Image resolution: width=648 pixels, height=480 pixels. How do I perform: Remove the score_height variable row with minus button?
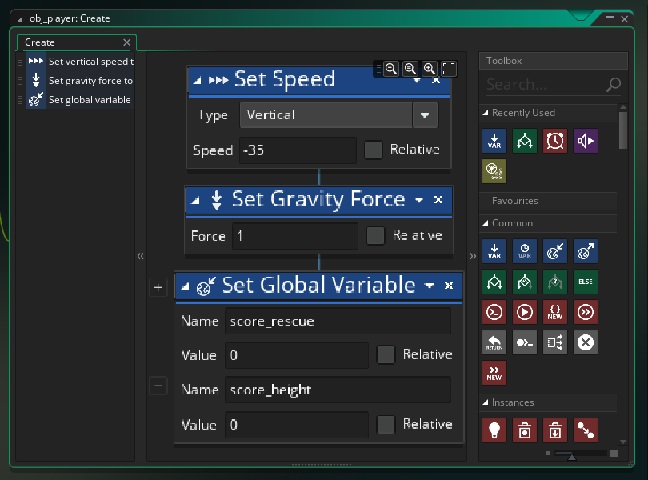[158, 386]
